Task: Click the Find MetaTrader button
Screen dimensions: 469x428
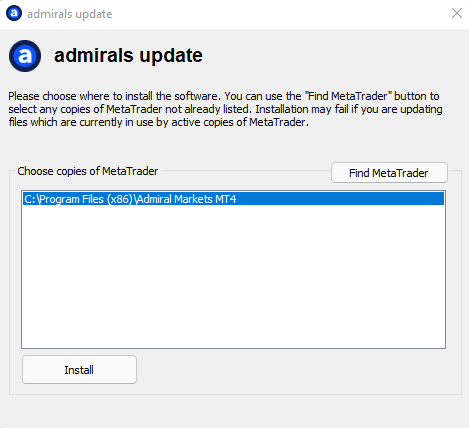Action: point(389,173)
